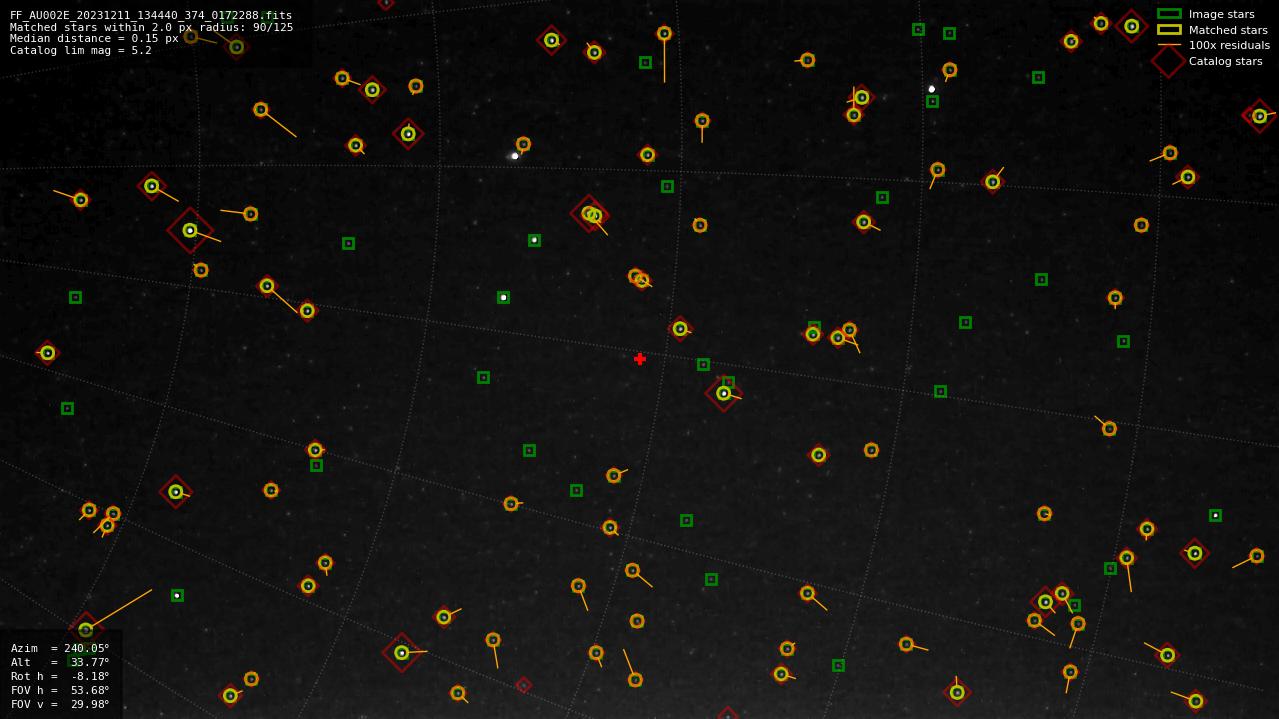Click the FF_AU002E .fits file name text

pyautogui.click(x=151, y=15)
